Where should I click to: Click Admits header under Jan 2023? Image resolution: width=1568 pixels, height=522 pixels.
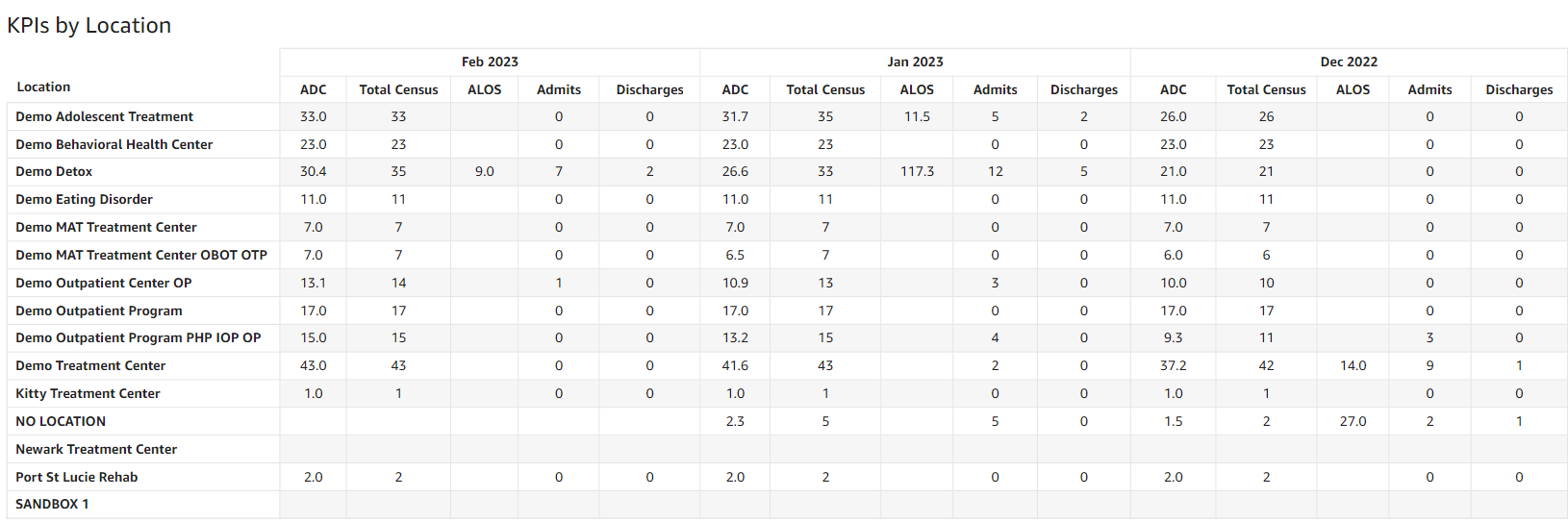[x=995, y=89]
